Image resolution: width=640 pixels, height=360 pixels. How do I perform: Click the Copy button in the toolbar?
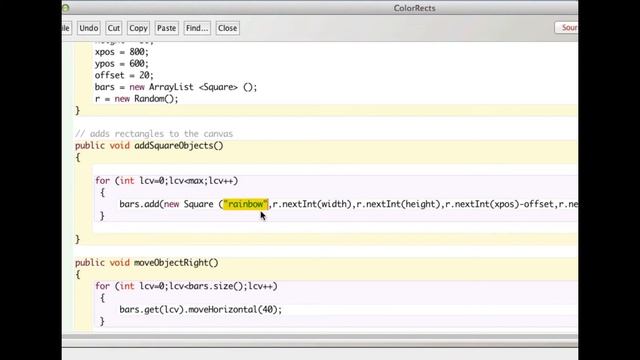point(138,28)
